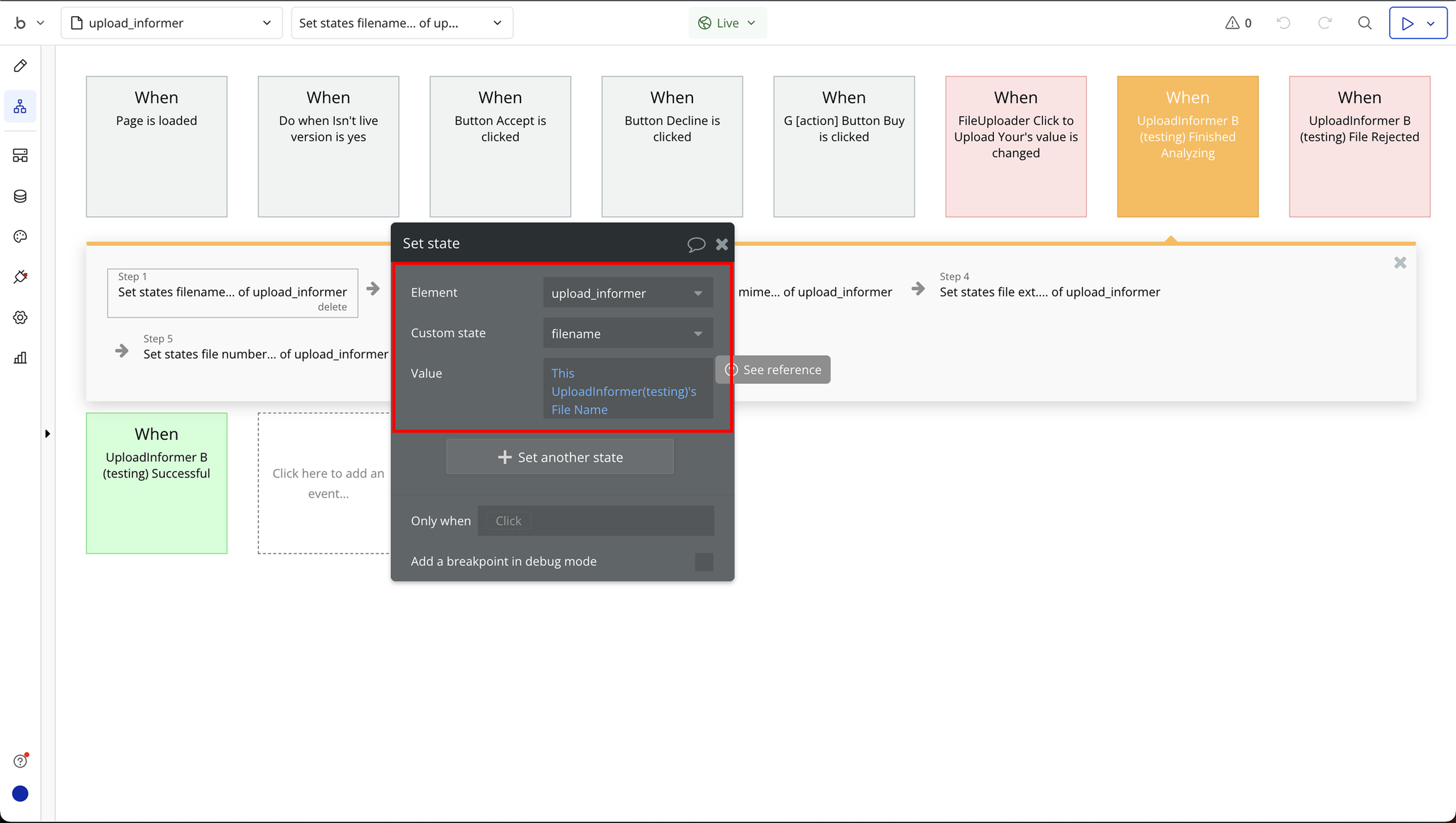Screen dimensions: 1456x823
Task: Open the Design tab pencil icon
Action: pyautogui.click(x=20, y=66)
